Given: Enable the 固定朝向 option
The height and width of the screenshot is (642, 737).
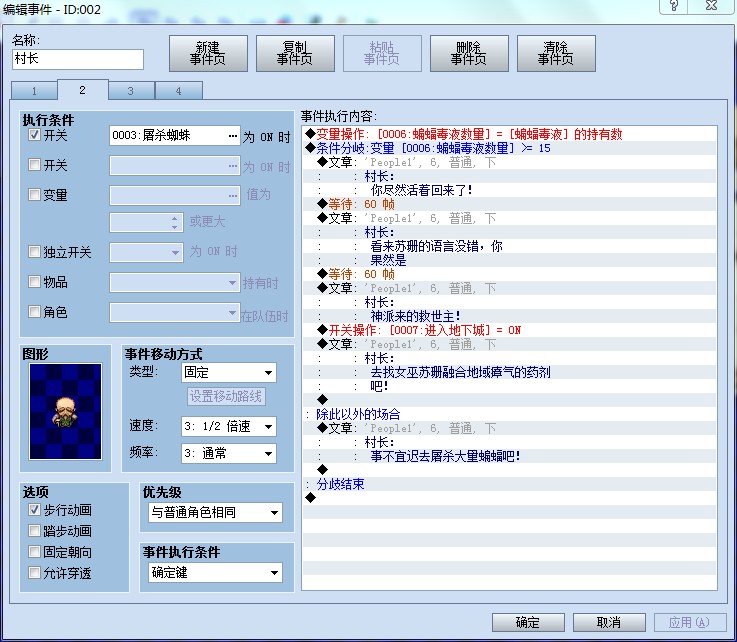Looking at the screenshot, I should tap(34, 551).
